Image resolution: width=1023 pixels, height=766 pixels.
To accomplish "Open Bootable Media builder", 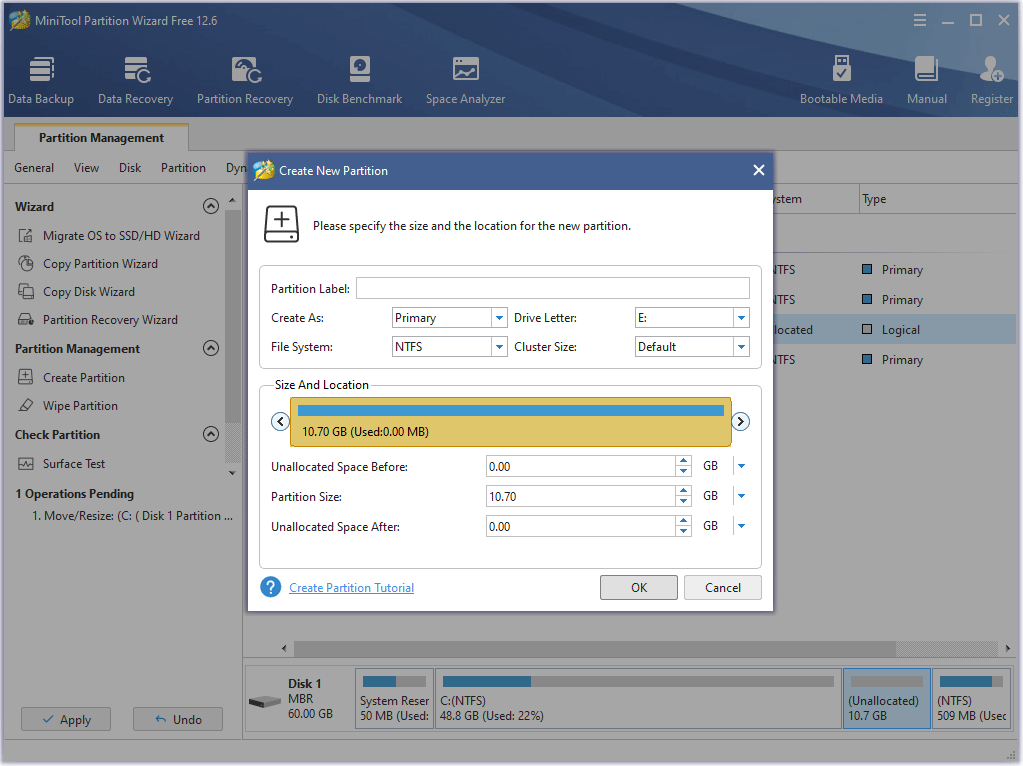I will click(x=841, y=81).
